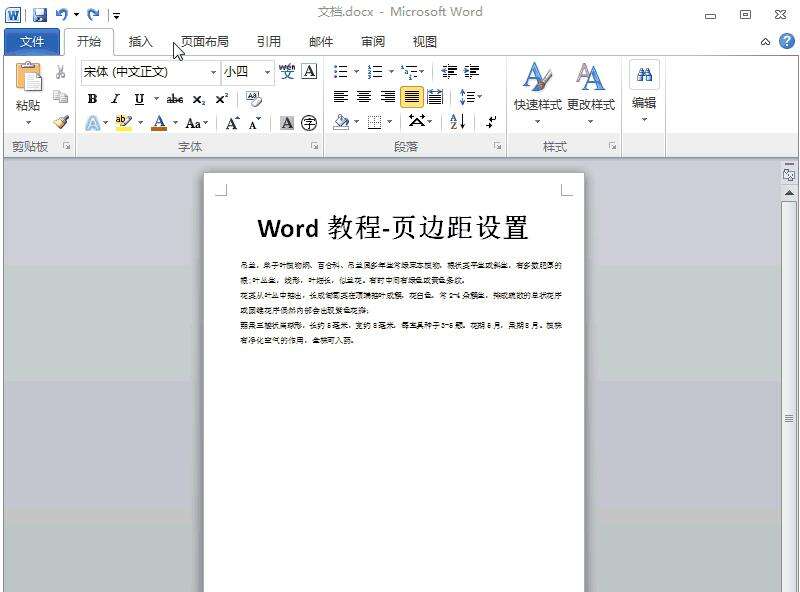Open Styles pane launcher in 样式 group
The width and height of the screenshot is (800, 592).
(x=612, y=146)
